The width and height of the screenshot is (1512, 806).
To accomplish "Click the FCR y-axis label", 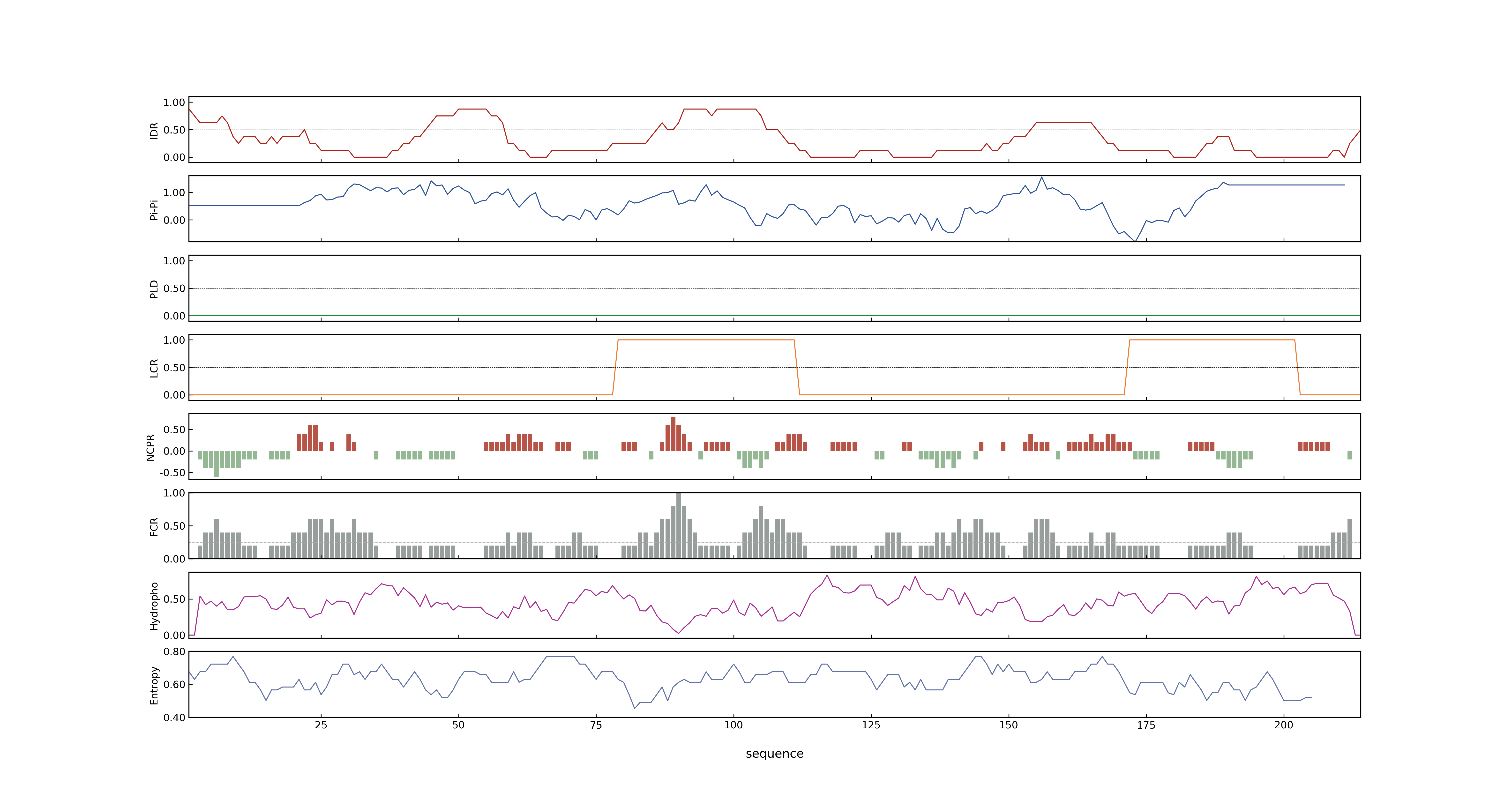I will pos(154,526).
